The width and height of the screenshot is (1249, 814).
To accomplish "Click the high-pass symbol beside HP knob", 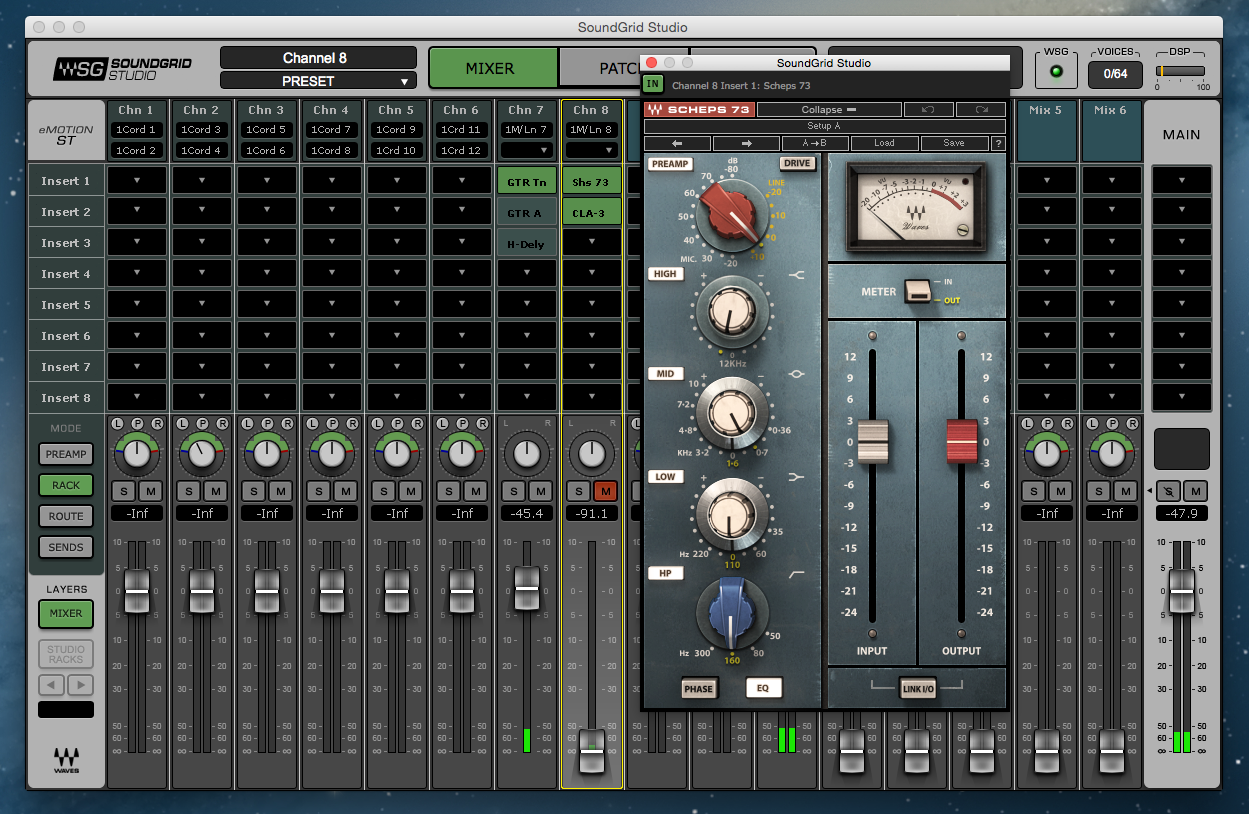I will pos(796,574).
